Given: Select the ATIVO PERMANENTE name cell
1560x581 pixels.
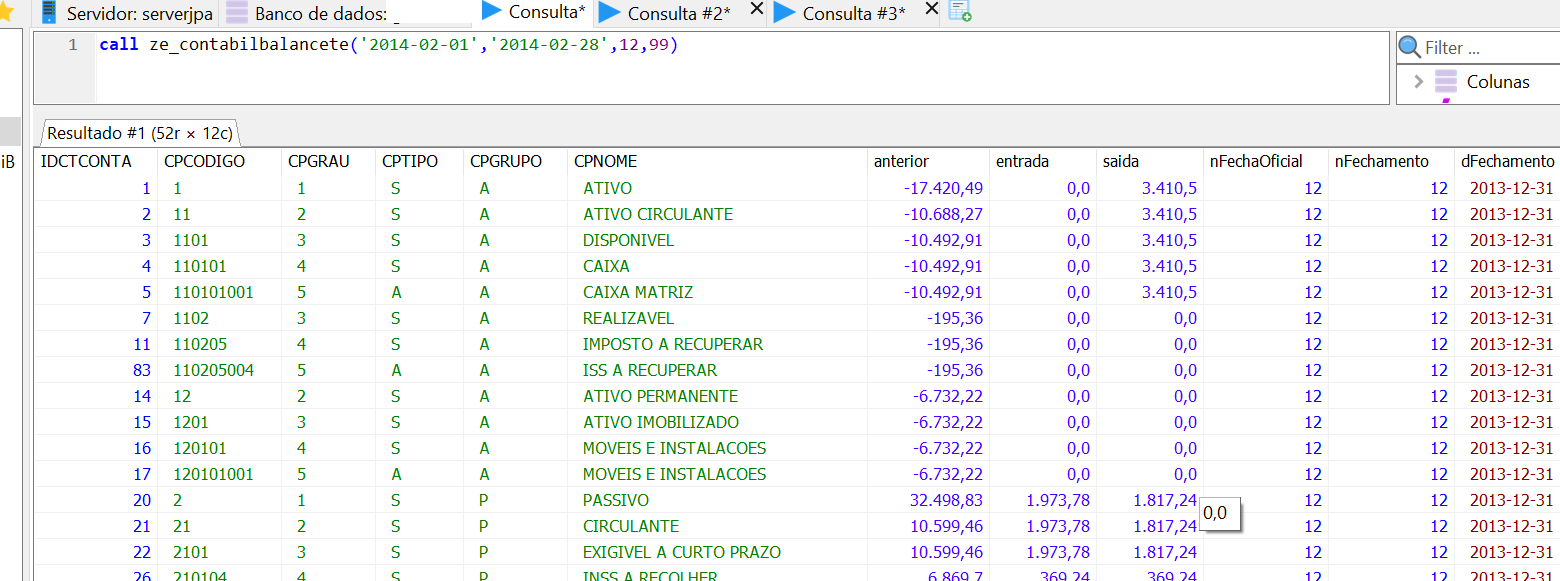Looking at the screenshot, I should click(660, 396).
